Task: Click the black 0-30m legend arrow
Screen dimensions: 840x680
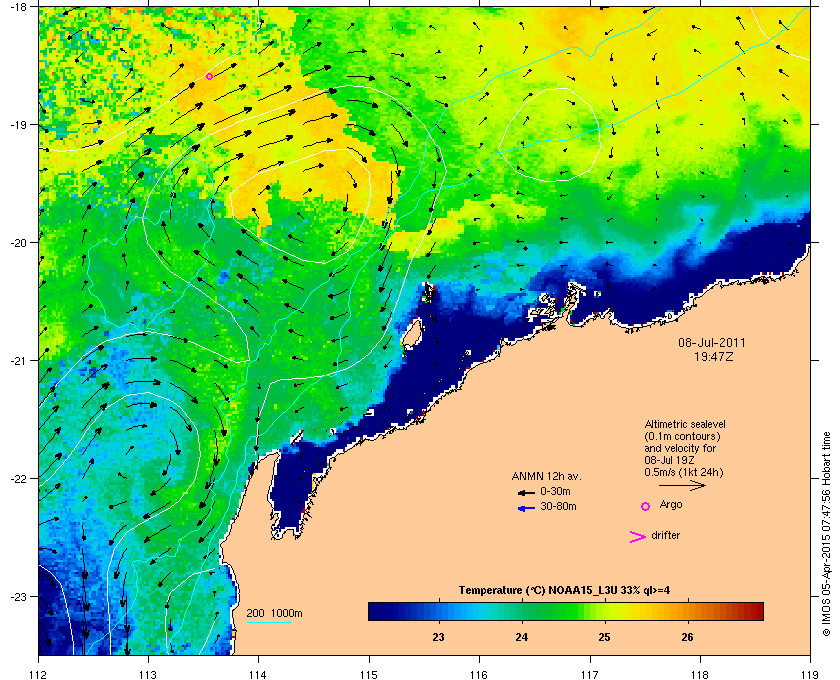Action: point(526,493)
